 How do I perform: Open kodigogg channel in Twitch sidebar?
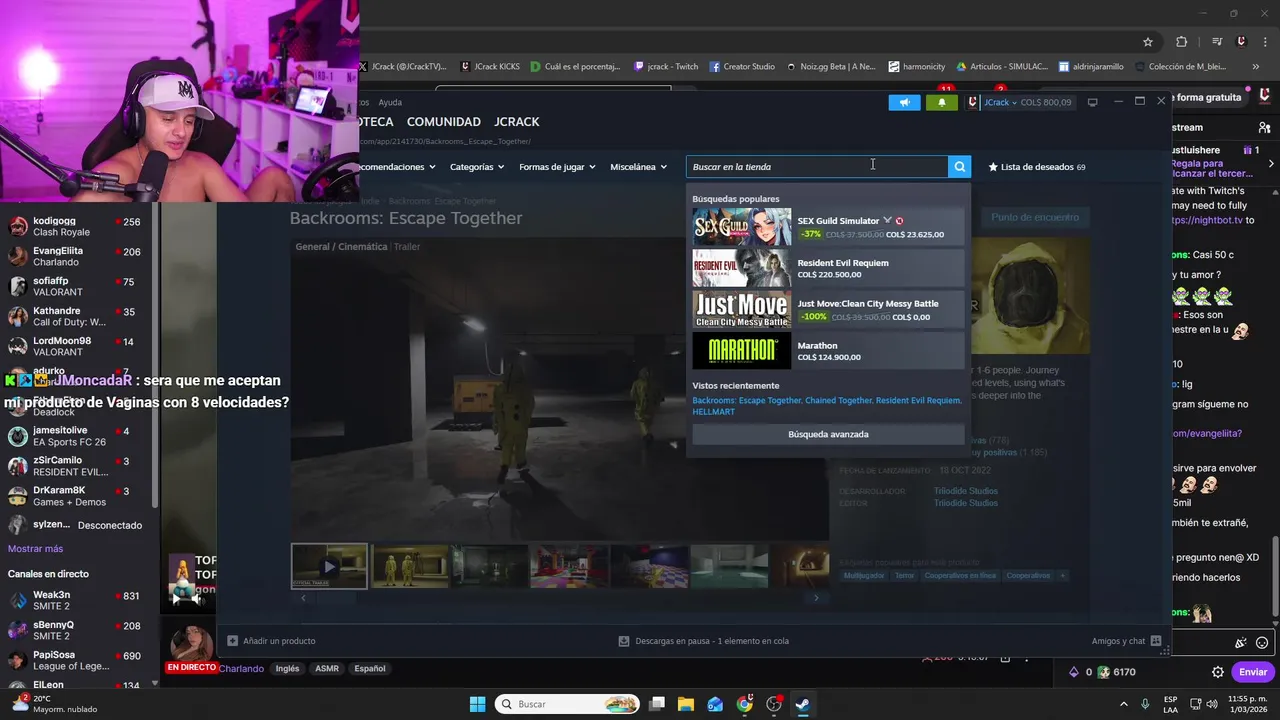(x=75, y=226)
